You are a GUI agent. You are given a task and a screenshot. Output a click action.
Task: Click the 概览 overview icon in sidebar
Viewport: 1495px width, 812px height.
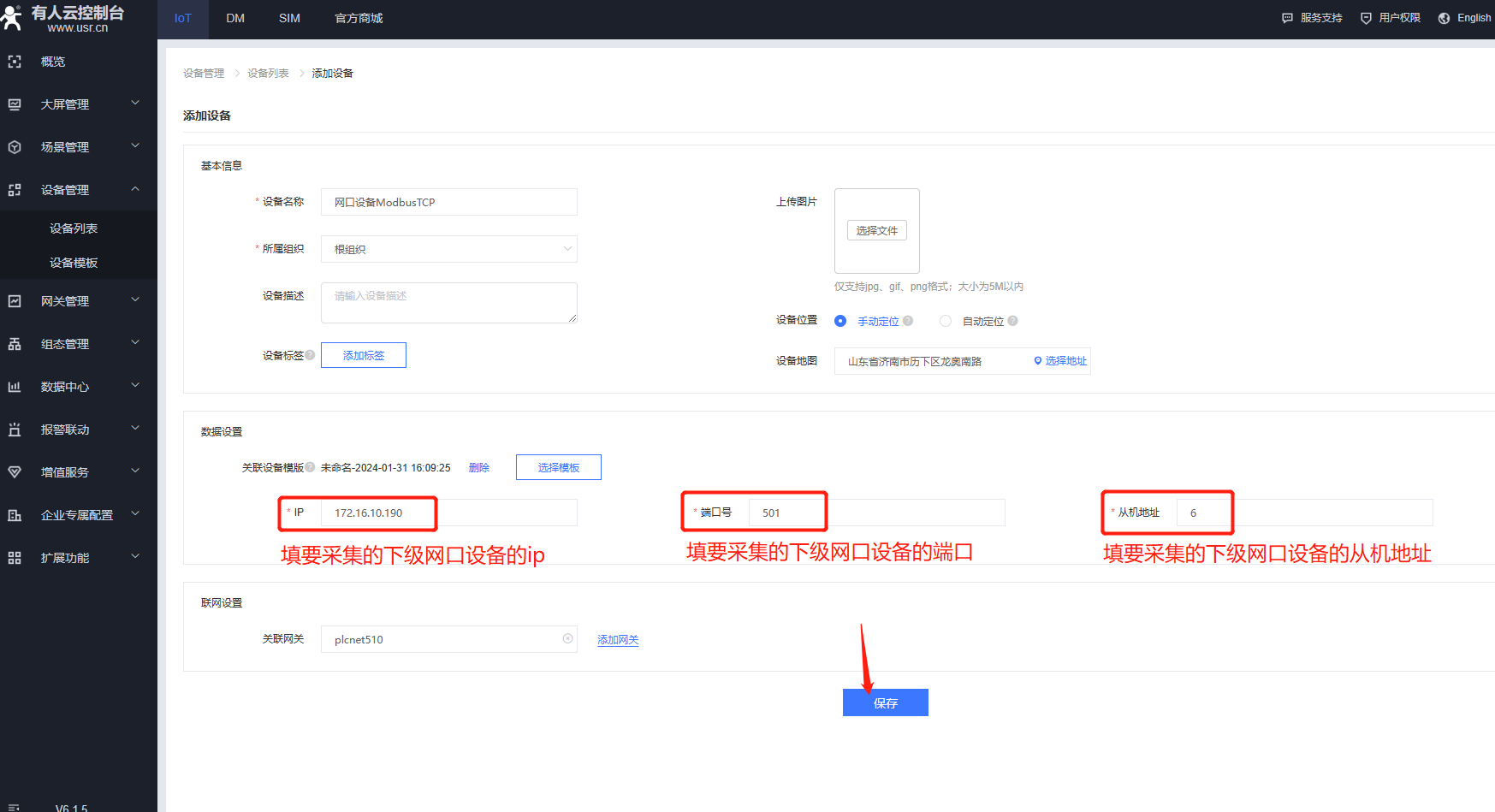(15, 62)
